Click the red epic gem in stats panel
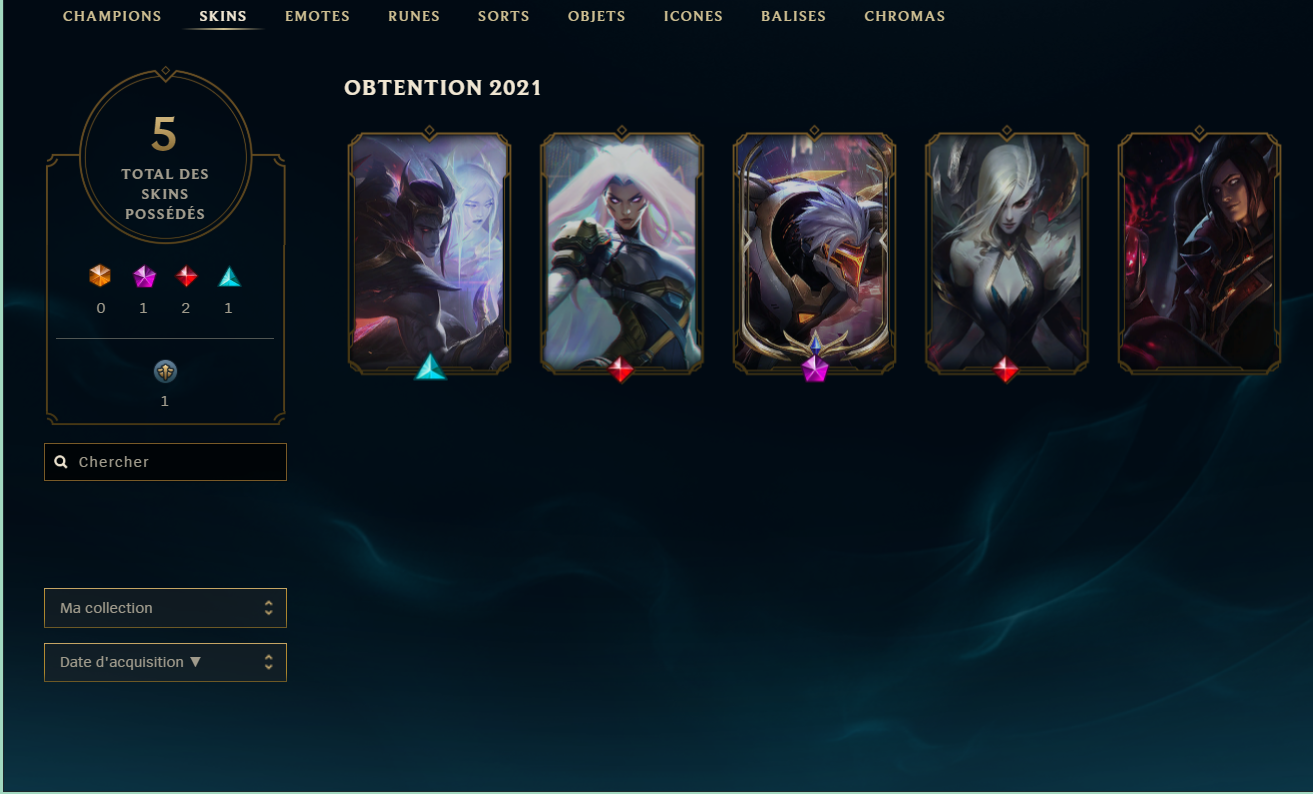Image resolution: width=1313 pixels, height=794 pixels. tap(186, 277)
